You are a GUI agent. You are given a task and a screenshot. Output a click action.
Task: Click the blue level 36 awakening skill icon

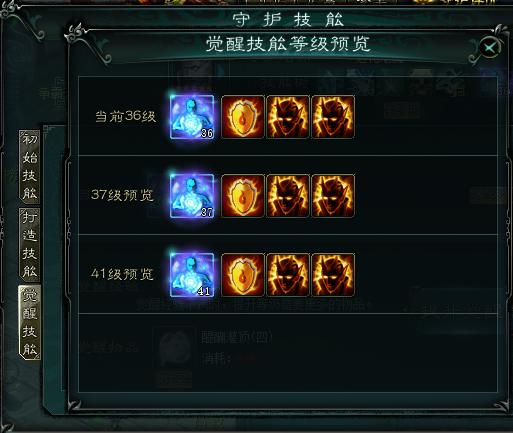pyautogui.click(x=192, y=117)
